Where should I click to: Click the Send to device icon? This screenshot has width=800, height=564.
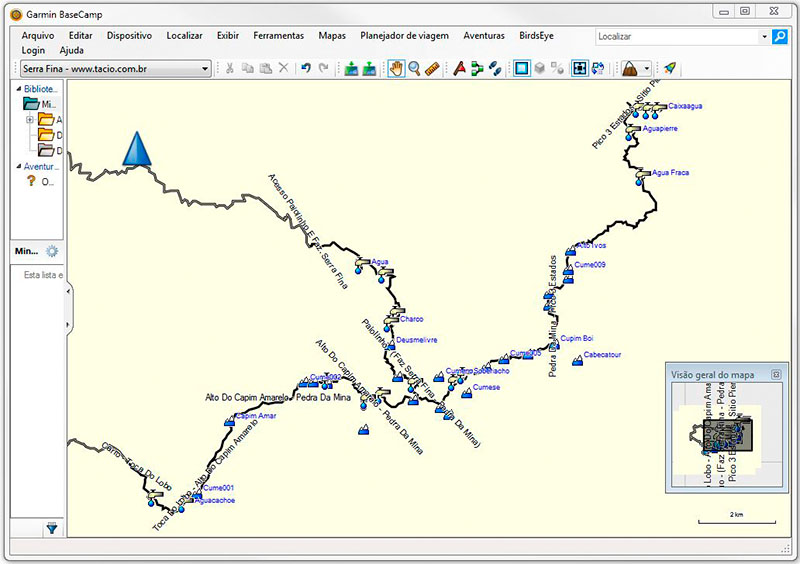[351, 68]
